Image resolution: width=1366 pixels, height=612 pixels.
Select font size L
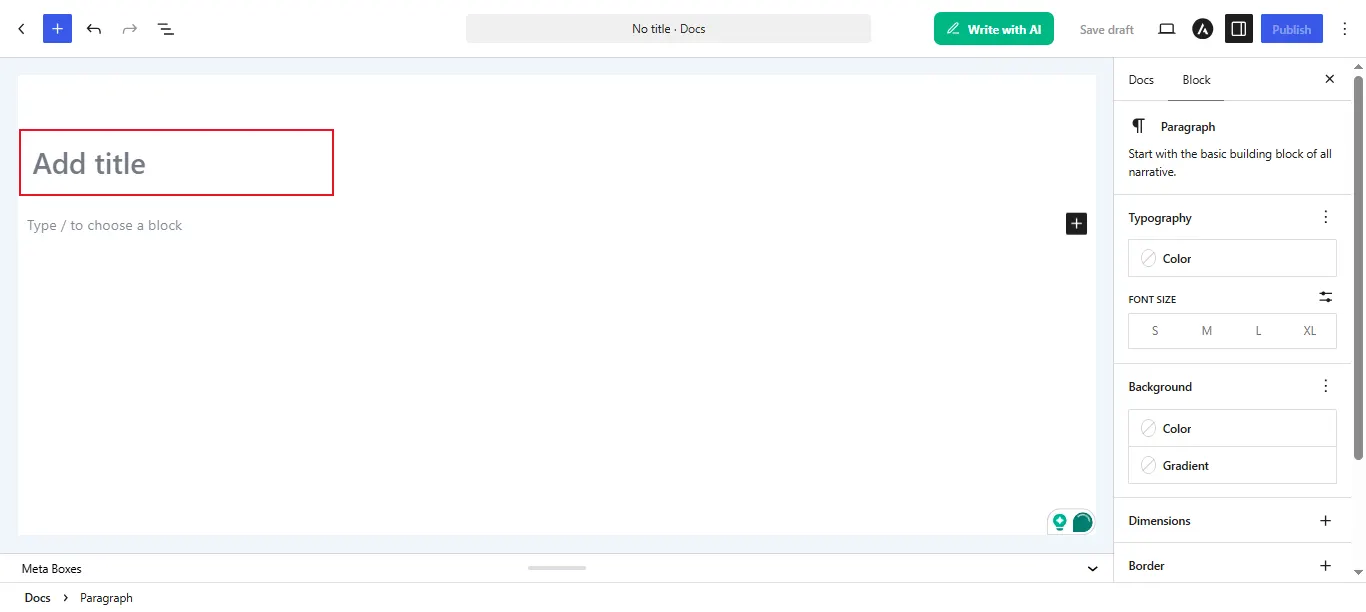click(x=1258, y=330)
